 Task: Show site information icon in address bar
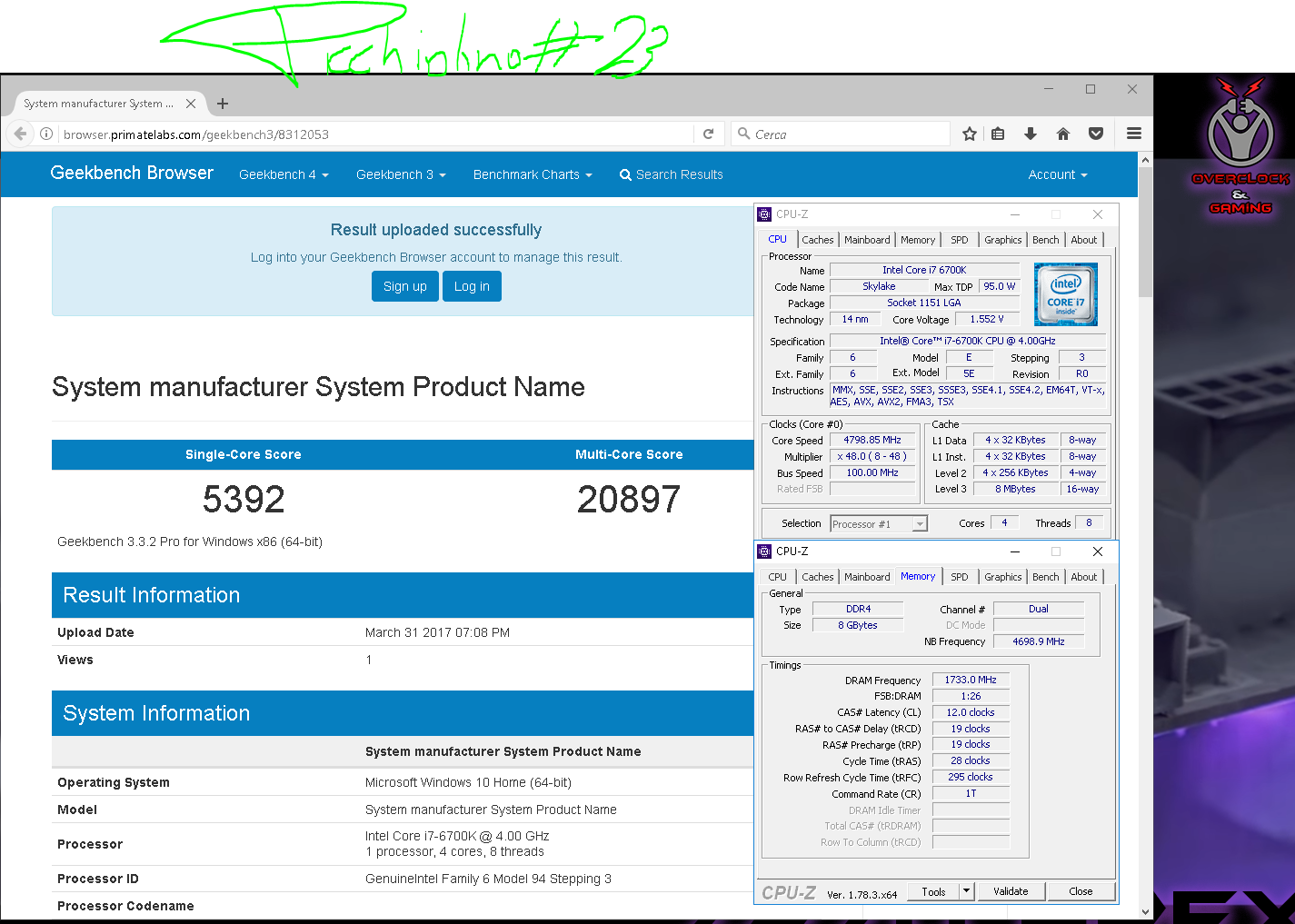46,134
